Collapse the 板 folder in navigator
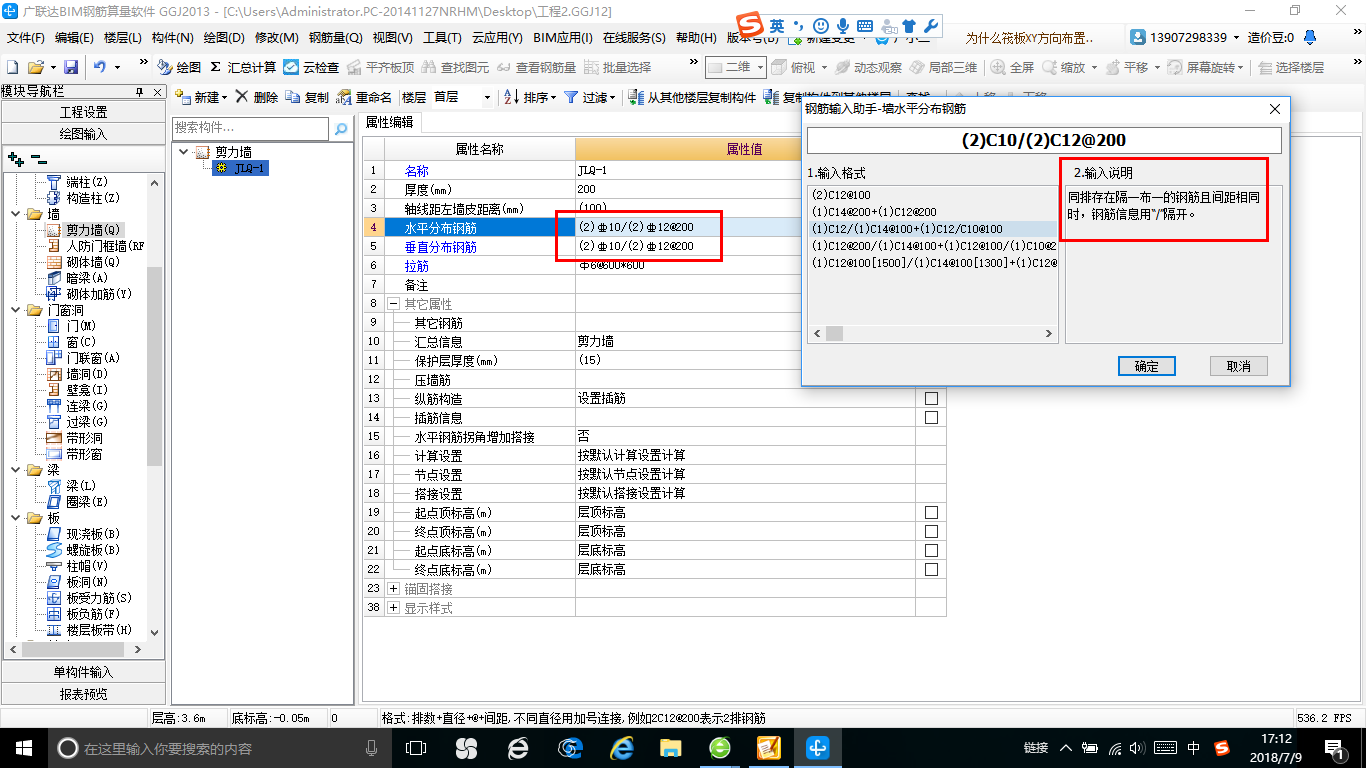 click(x=15, y=518)
